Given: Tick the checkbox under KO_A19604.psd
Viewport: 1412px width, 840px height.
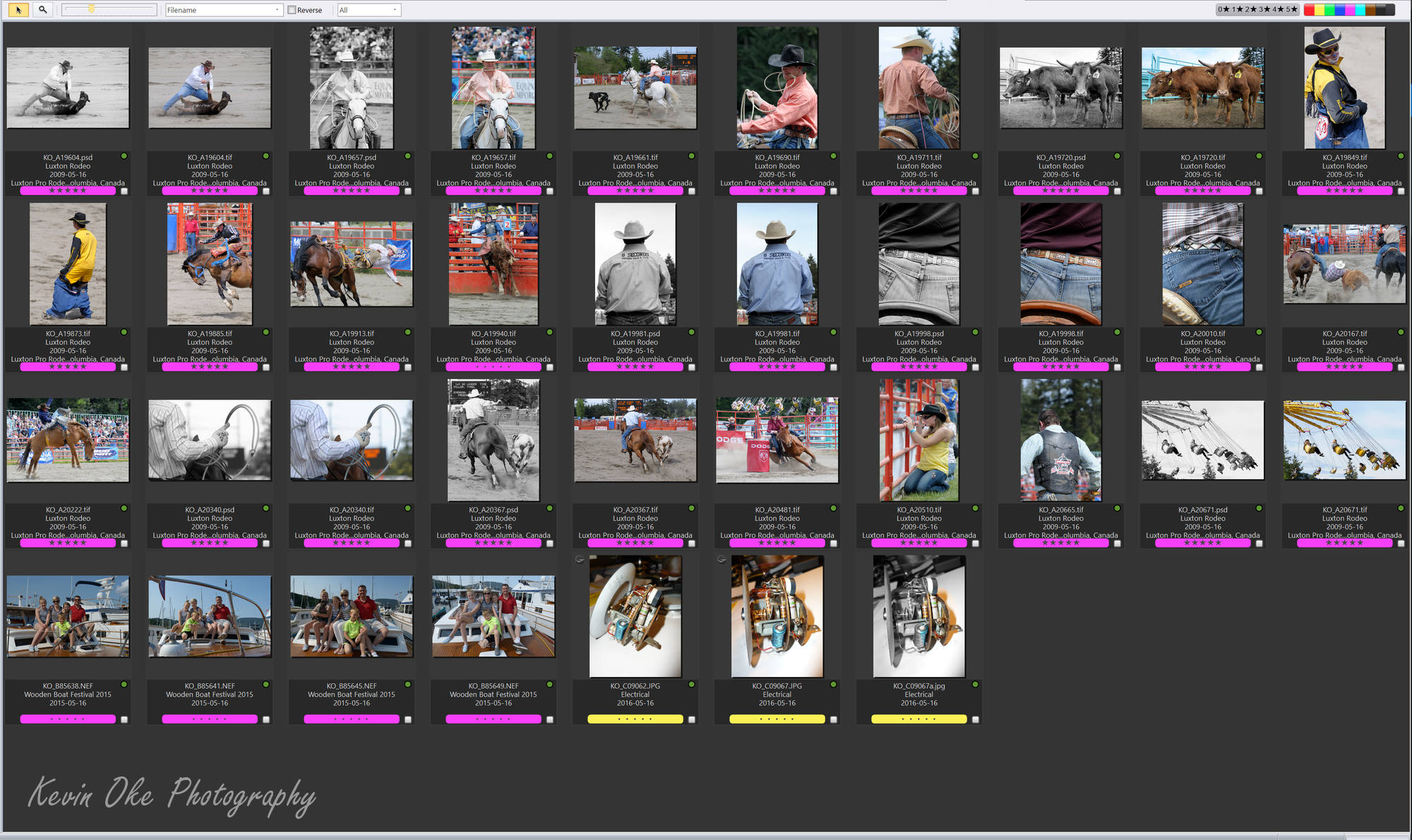Looking at the screenshot, I should coord(124,191).
